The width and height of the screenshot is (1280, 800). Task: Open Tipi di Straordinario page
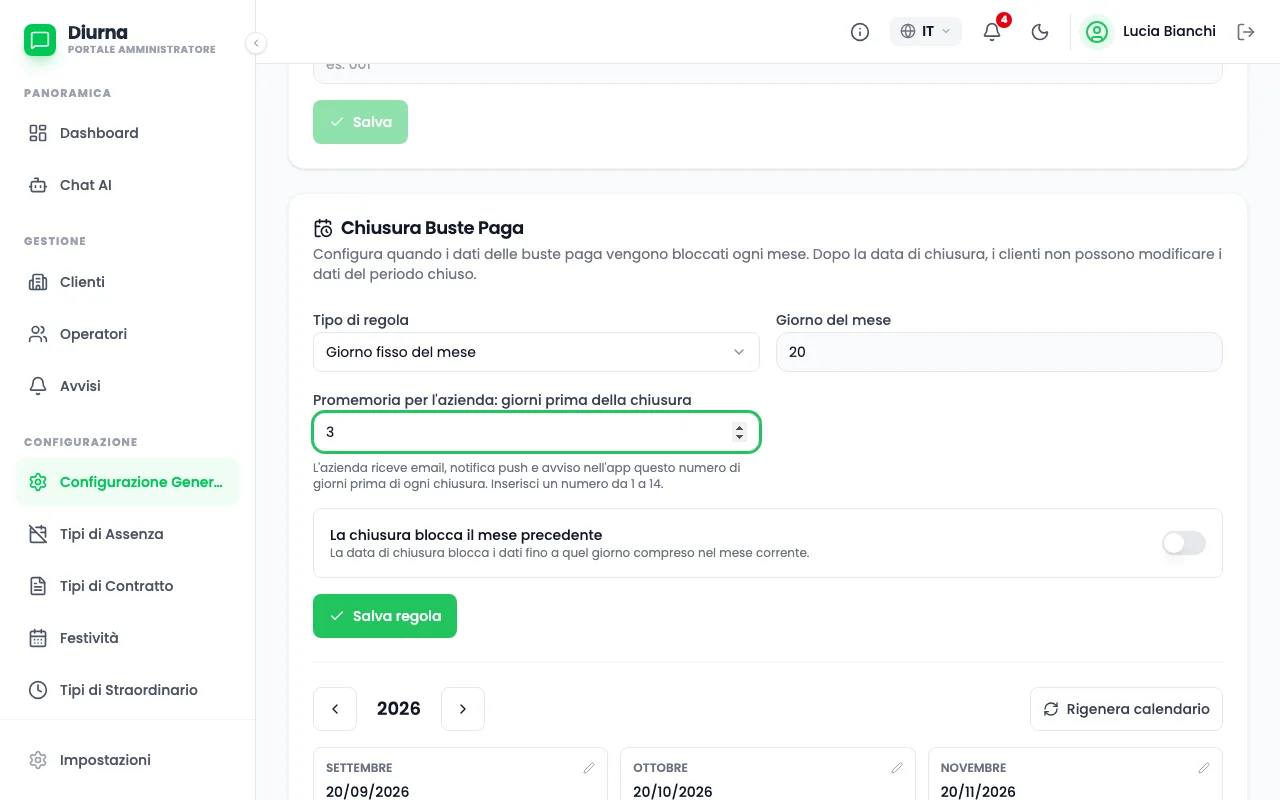[128, 690]
